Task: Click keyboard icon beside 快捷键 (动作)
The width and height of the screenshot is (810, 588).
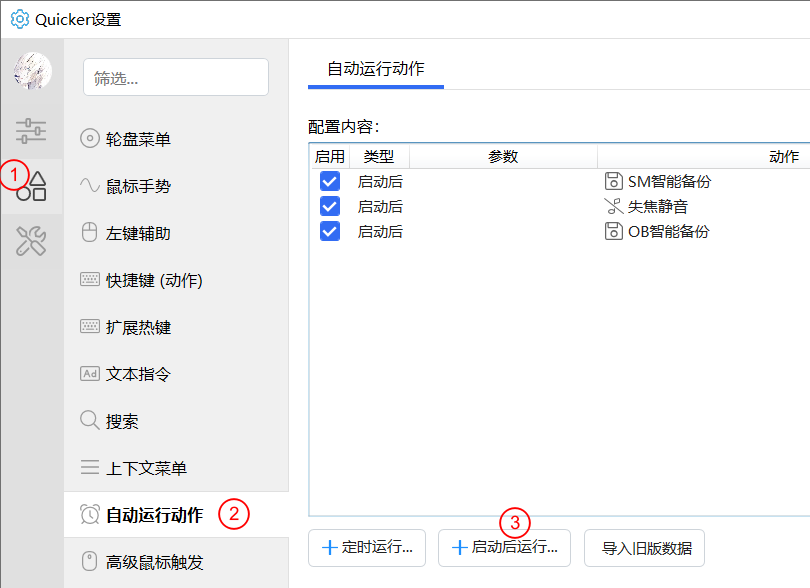Action: [x=90, y=280]
